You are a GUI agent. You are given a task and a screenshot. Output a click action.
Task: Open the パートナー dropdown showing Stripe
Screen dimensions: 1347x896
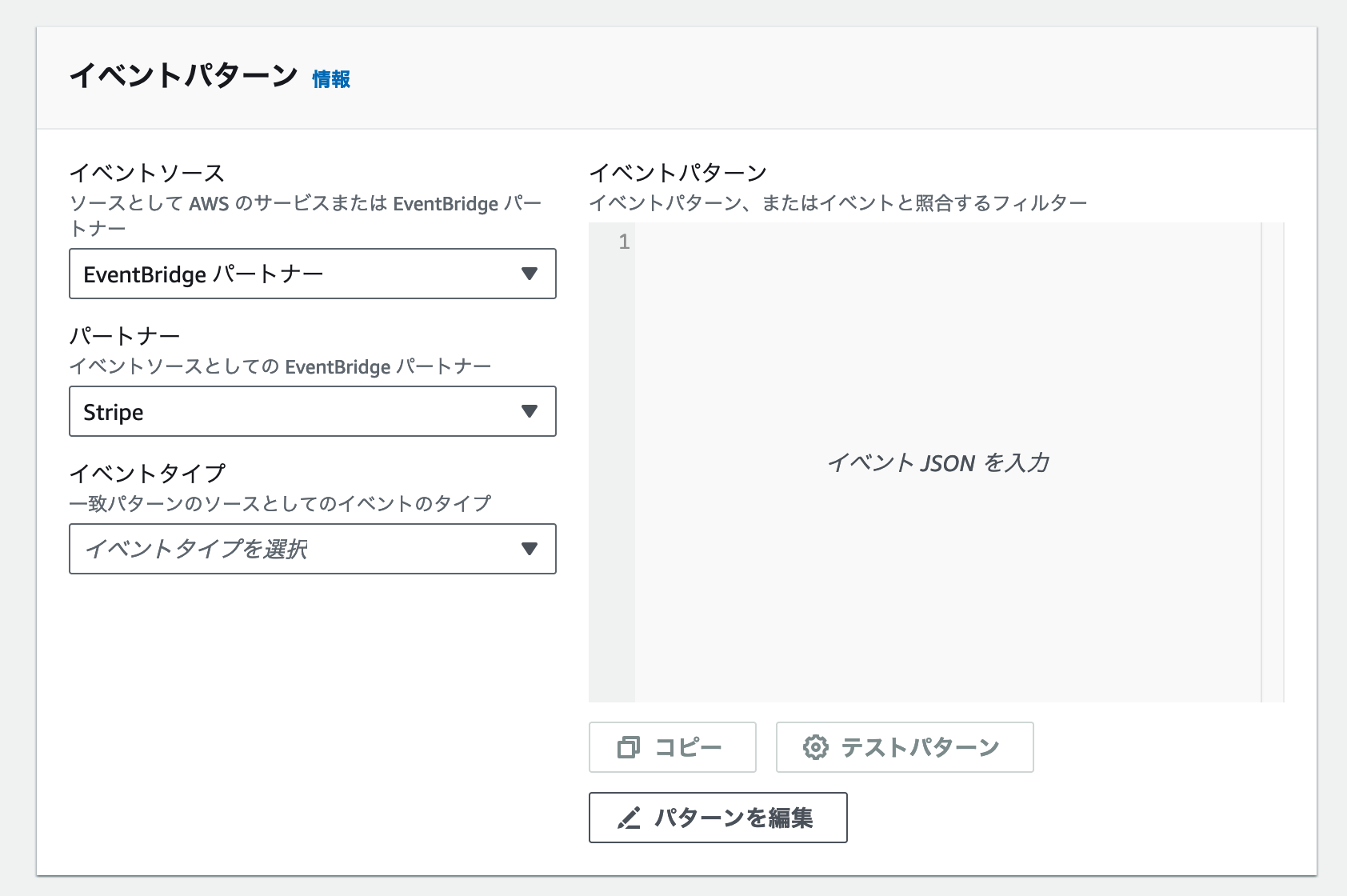pos(313,411)
